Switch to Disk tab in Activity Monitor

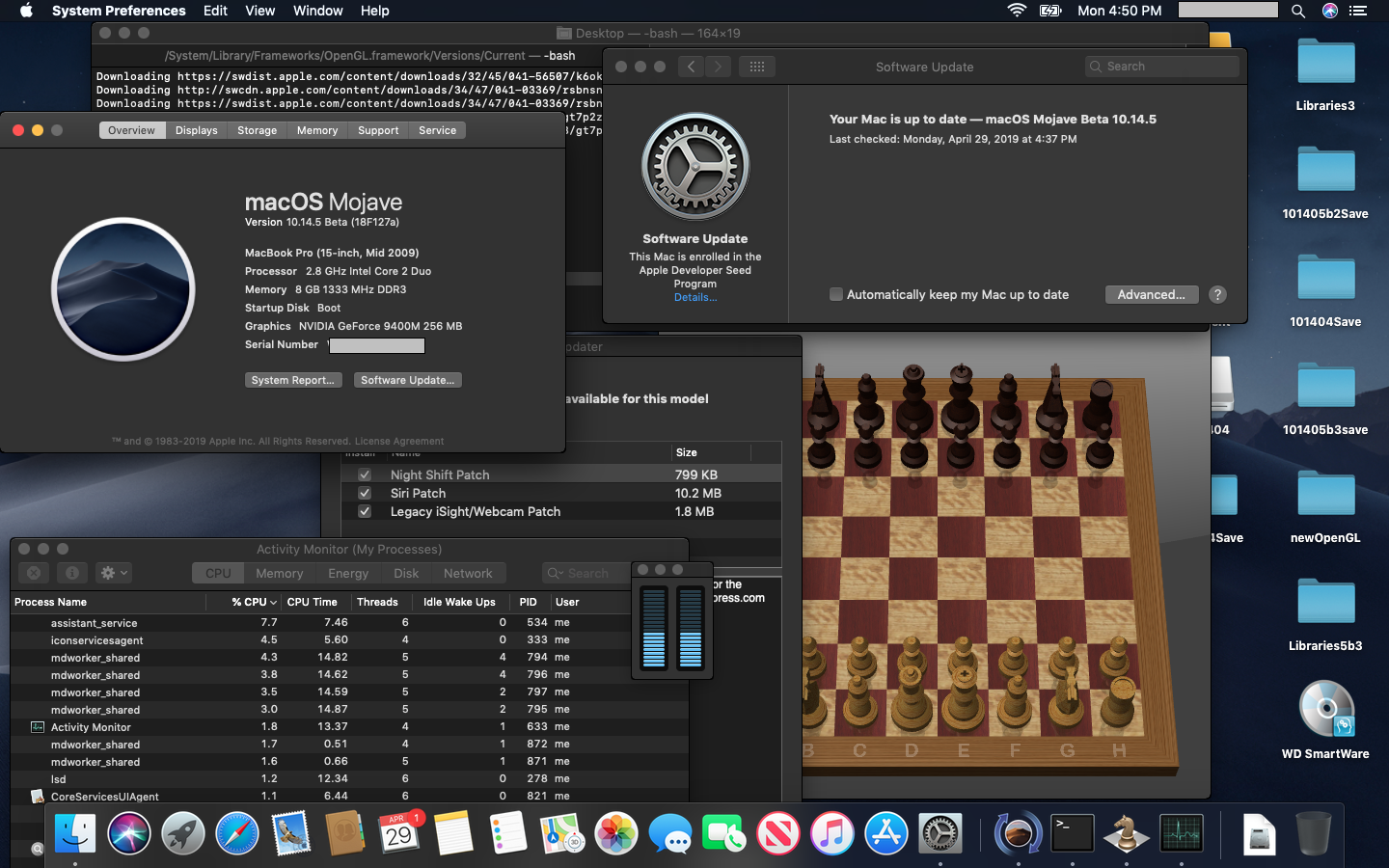pos(406,573)
